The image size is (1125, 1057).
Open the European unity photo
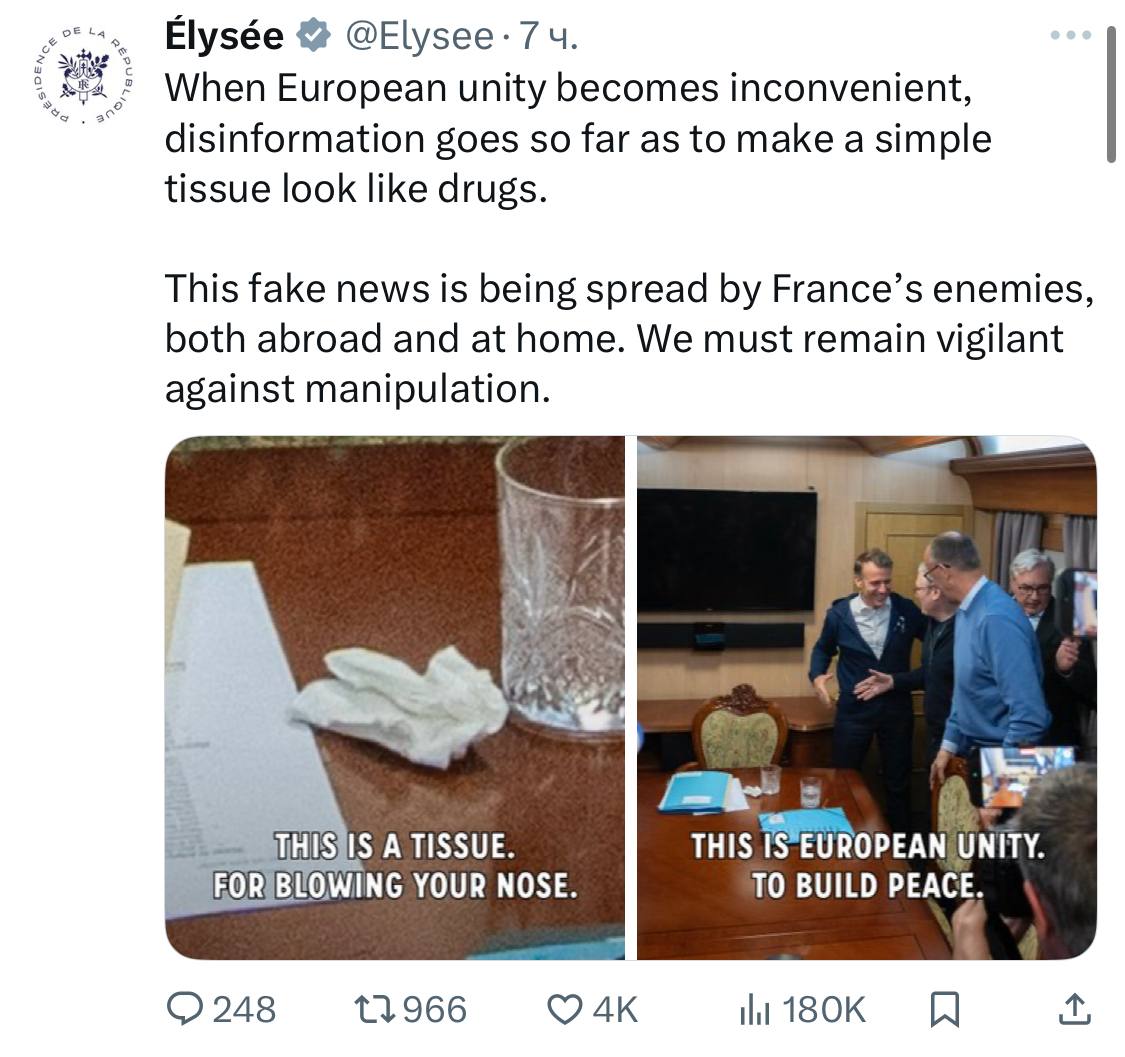(866, 697)
